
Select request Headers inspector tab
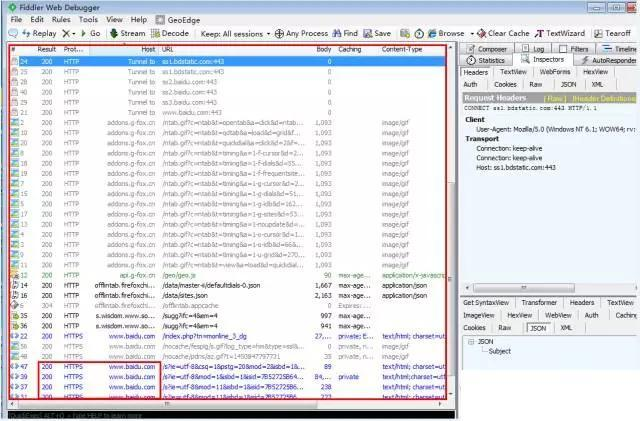(476, 72)
